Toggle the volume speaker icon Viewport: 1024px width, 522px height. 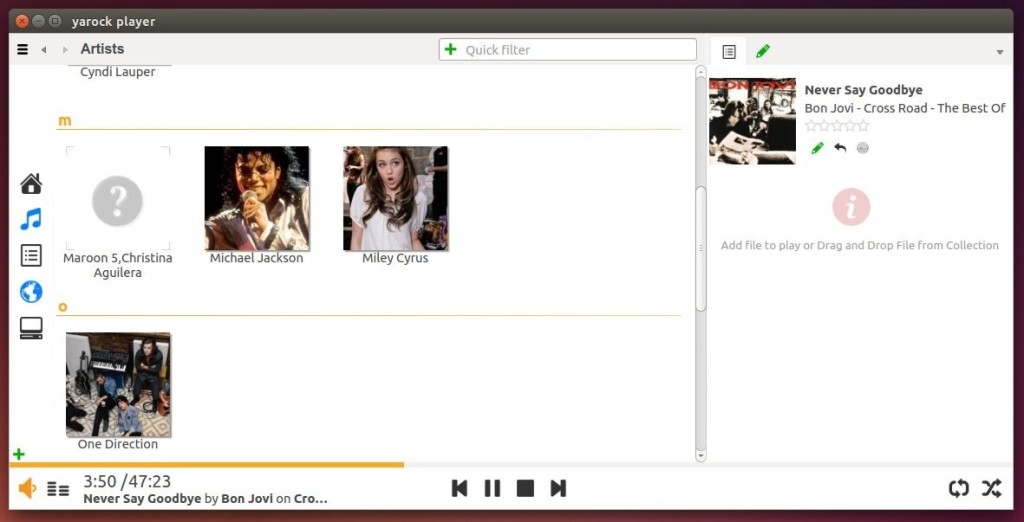tap(27, 488)
